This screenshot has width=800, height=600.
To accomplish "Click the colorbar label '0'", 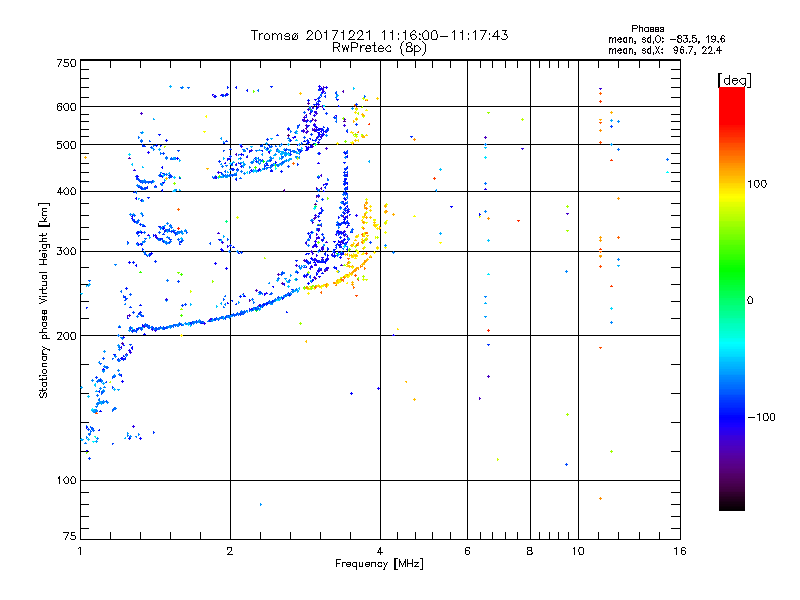I will point(750,301).
